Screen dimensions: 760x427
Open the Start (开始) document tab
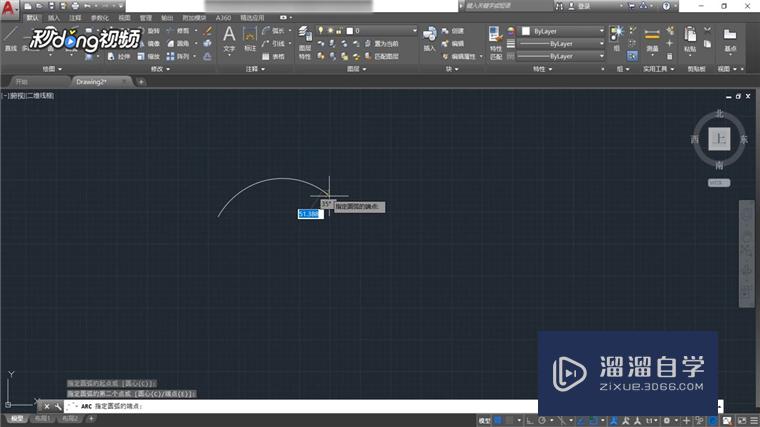tap(22, 81)
